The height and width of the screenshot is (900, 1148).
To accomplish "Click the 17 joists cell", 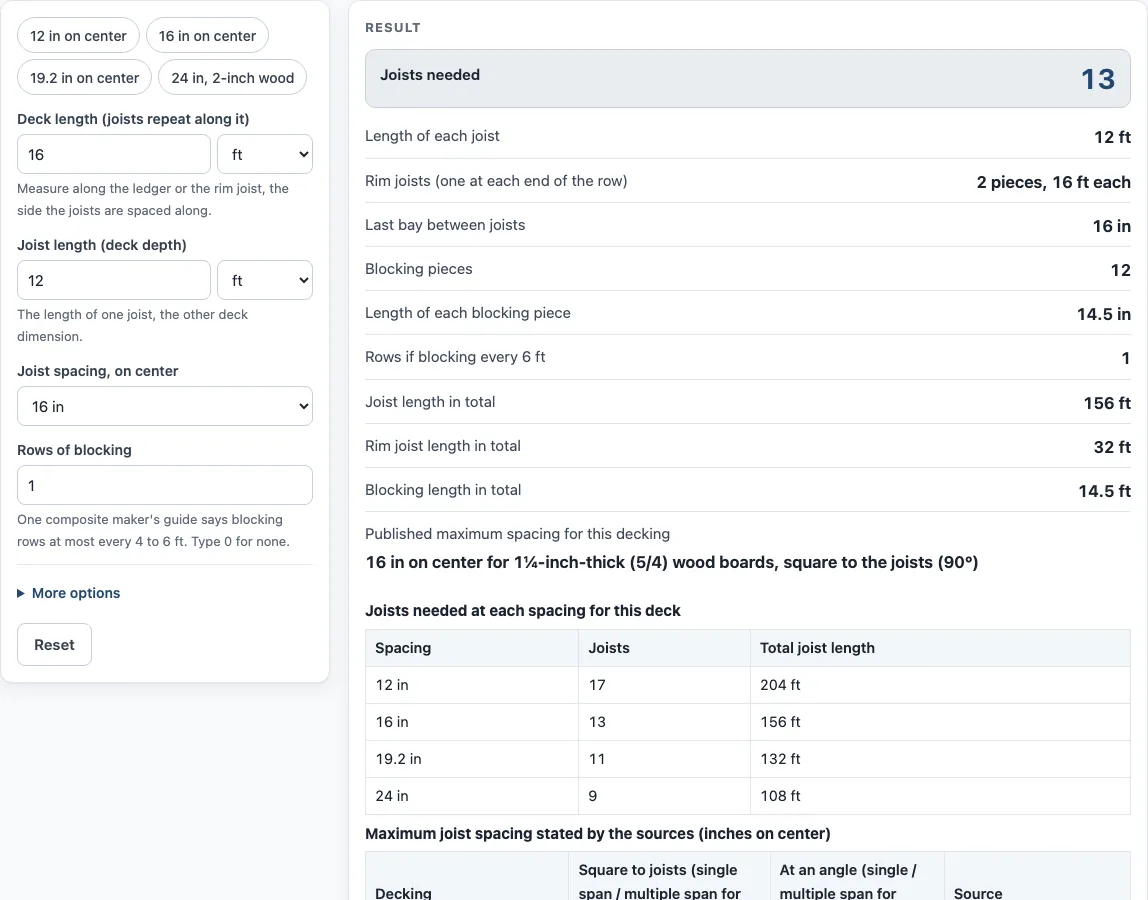I will pos(665,685).
